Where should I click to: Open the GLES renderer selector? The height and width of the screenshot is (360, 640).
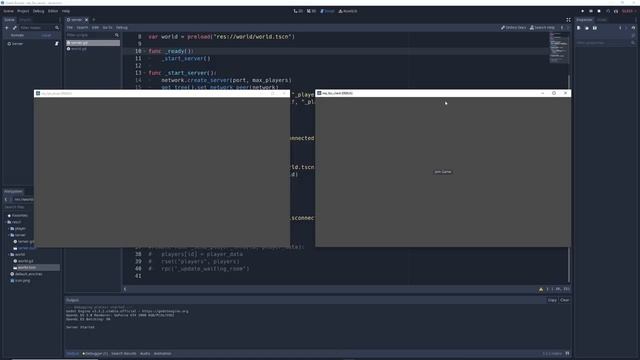click(x=628, y=11)
